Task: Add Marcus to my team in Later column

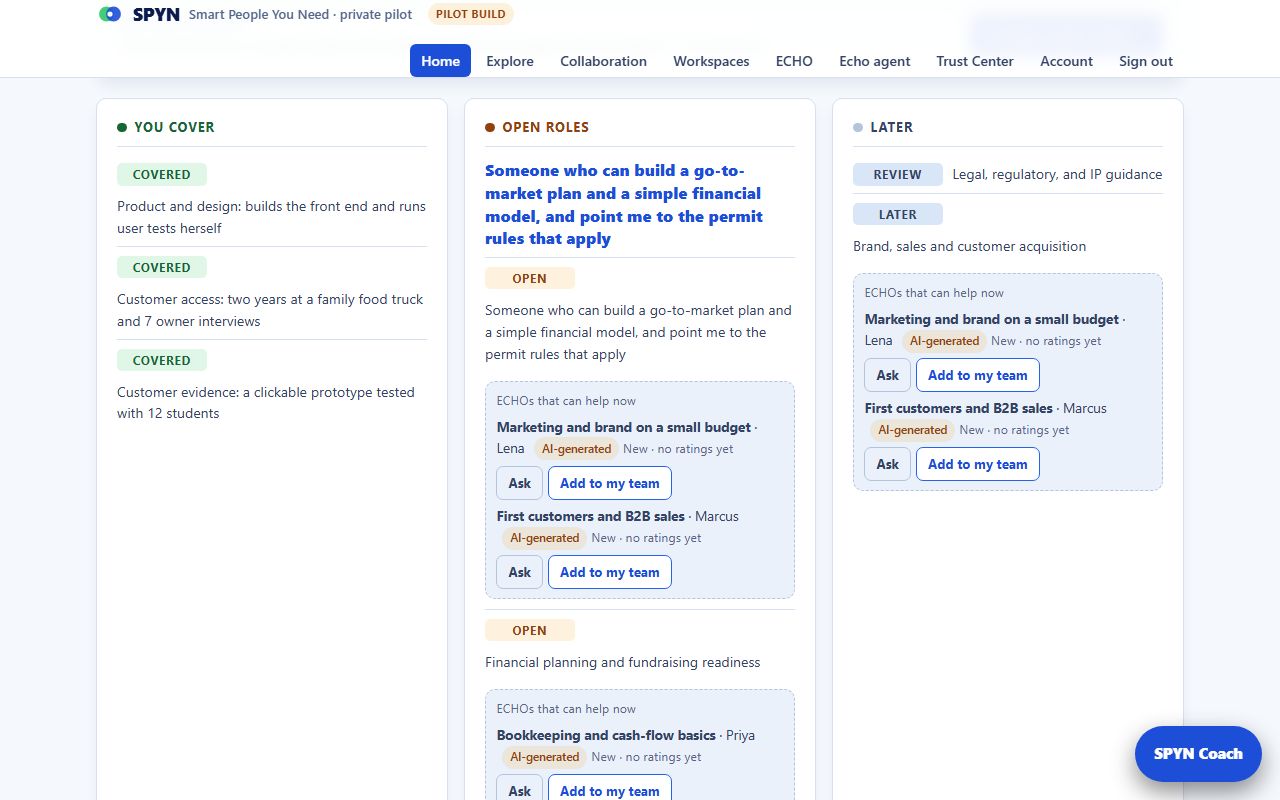Action: point(978,464)
